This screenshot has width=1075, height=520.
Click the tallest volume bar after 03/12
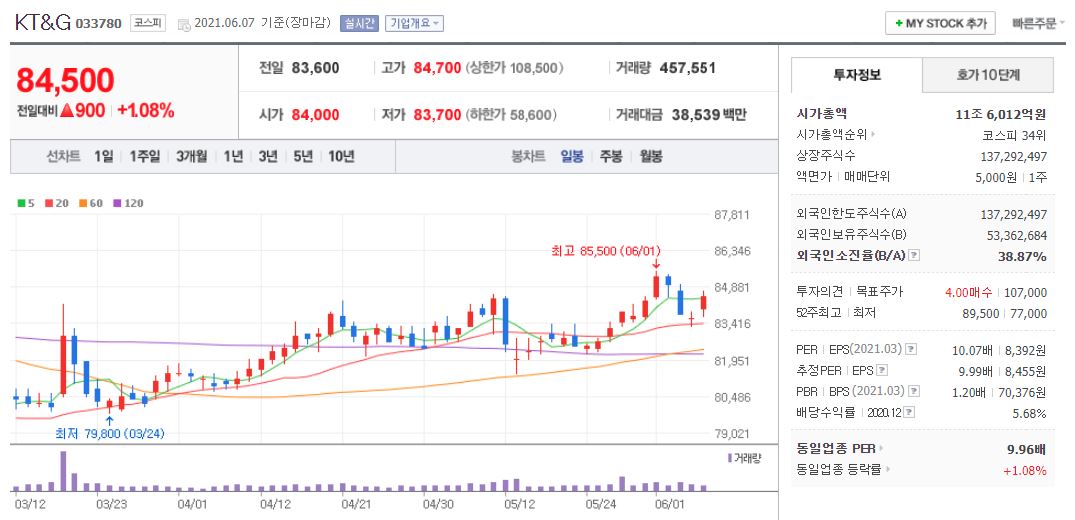pyautogui.click(x=63, y=471)
